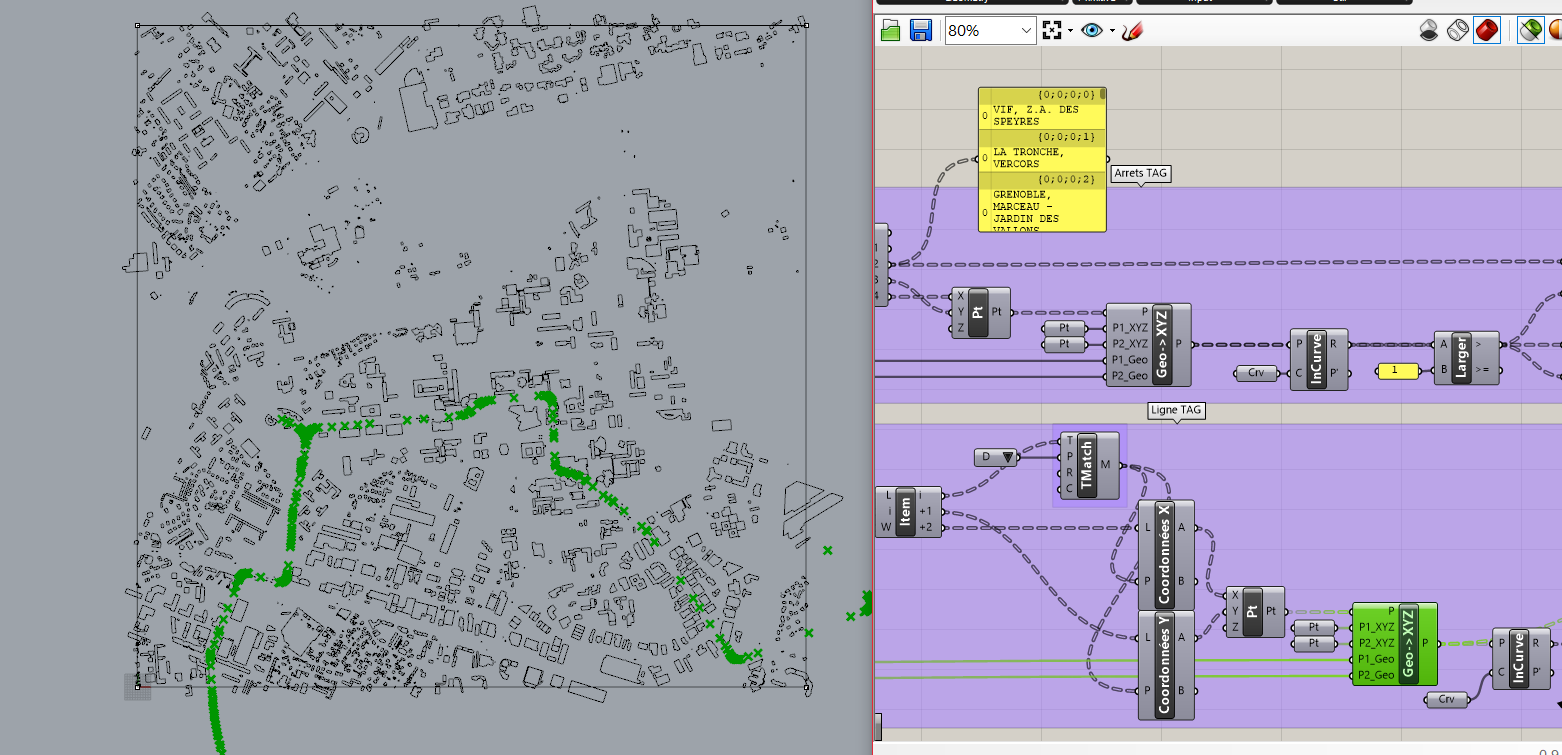This screenshot has width=1562, height=755.
Task: Select the Item list component
Action: [908, 510]
